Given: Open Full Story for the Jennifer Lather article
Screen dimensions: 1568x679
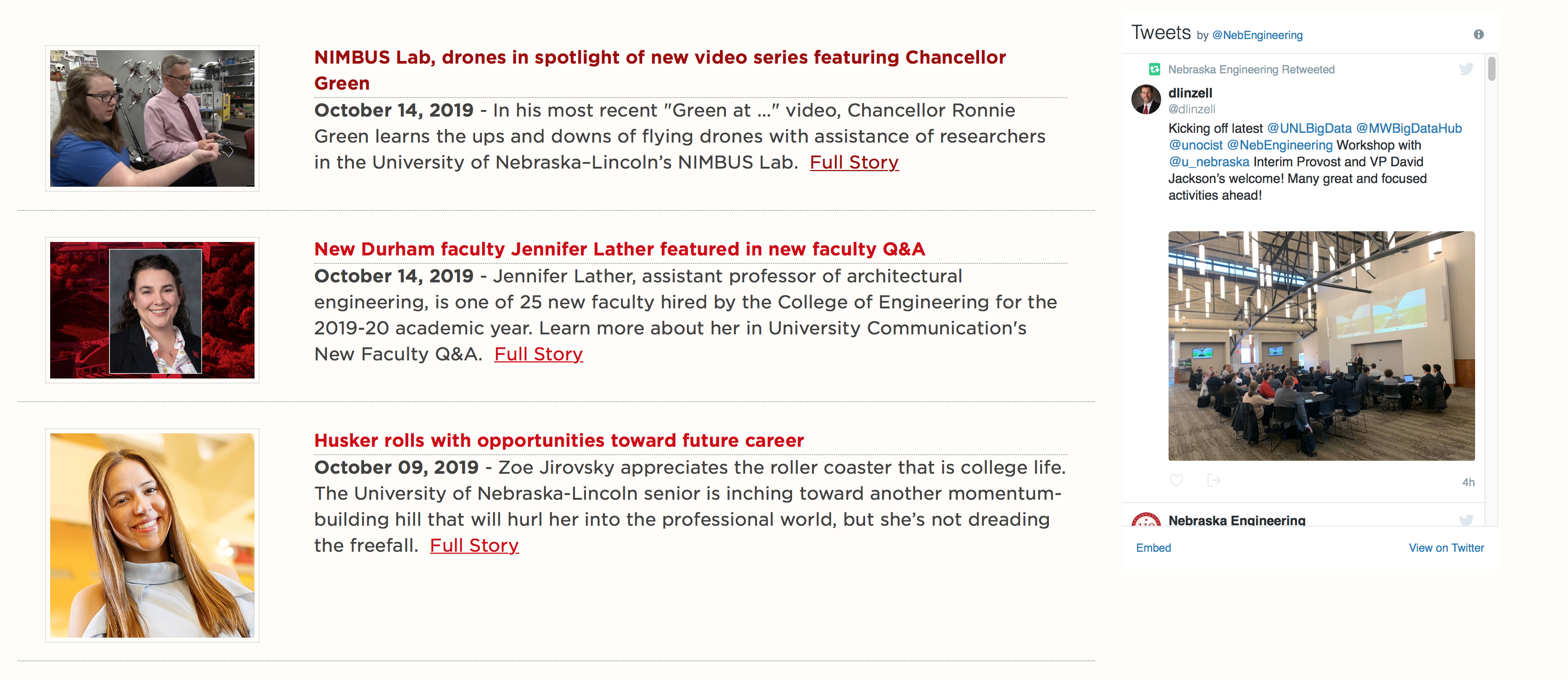Looking at the screenshot, I should 538,354.
